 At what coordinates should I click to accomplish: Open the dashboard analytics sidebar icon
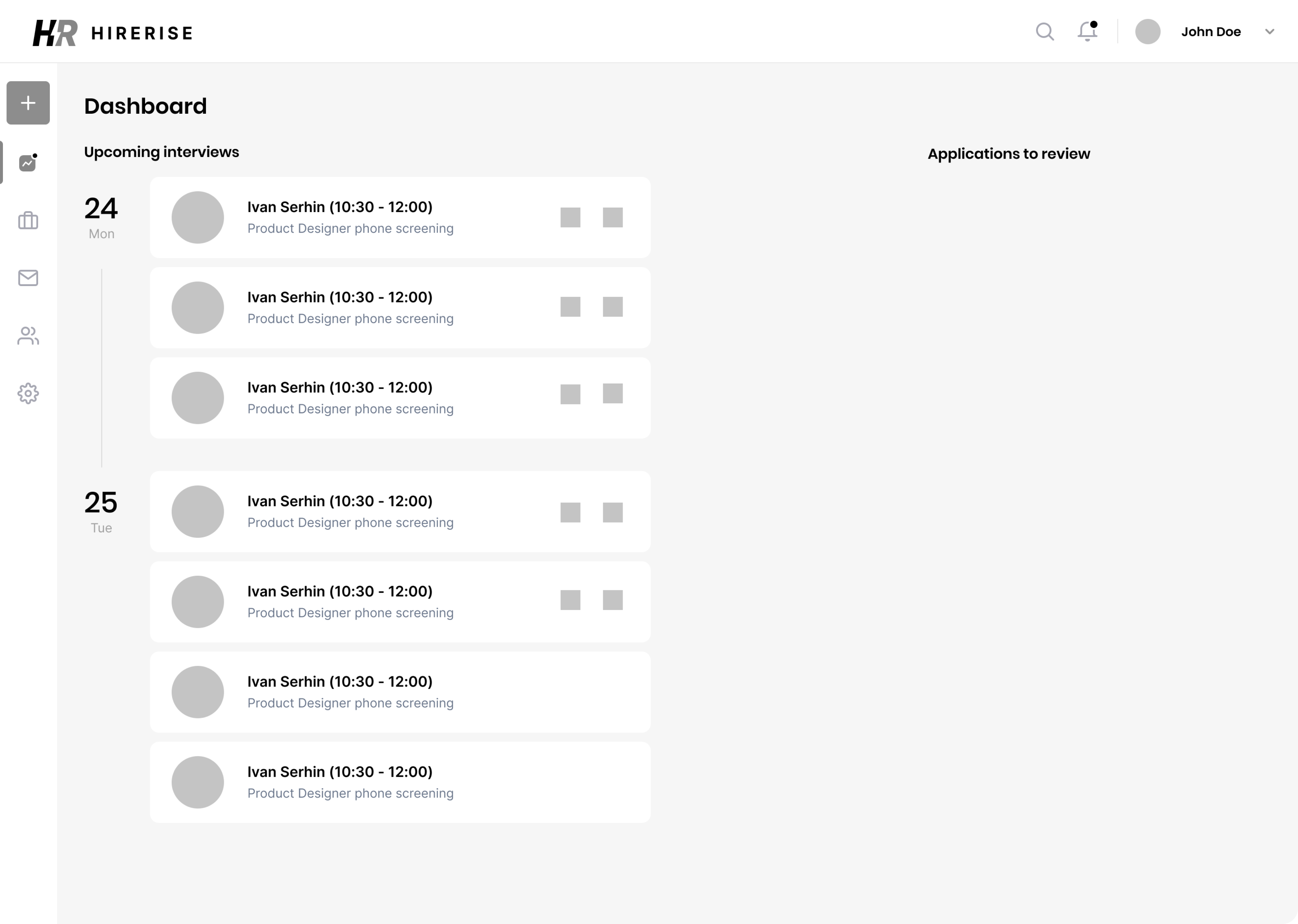click(27, 163)
